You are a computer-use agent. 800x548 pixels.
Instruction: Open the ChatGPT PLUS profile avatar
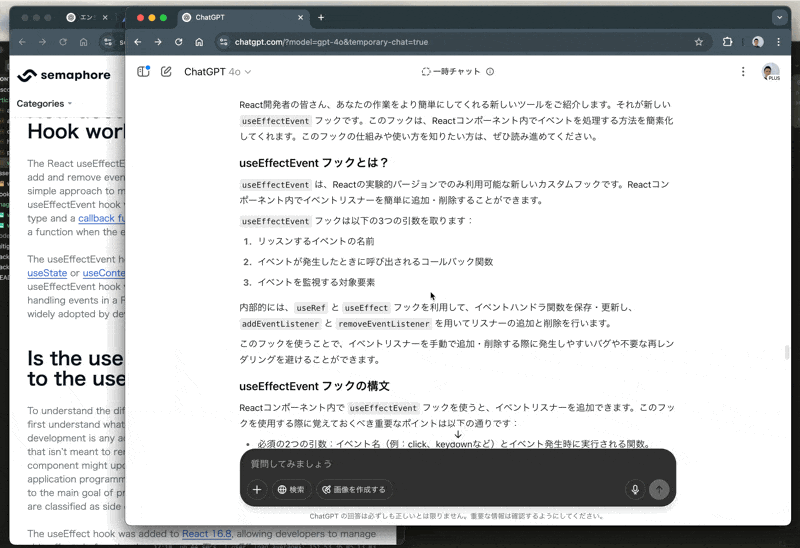pos(770,71)
